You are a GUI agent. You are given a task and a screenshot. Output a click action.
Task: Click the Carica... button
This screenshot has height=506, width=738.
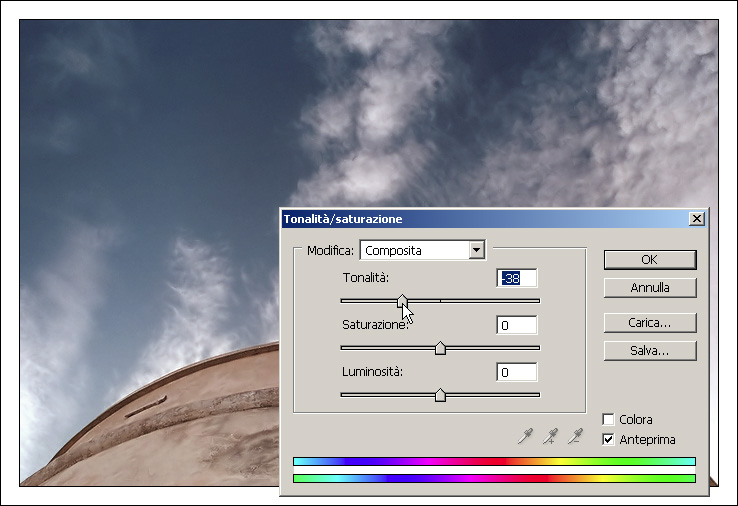[650, 323]
